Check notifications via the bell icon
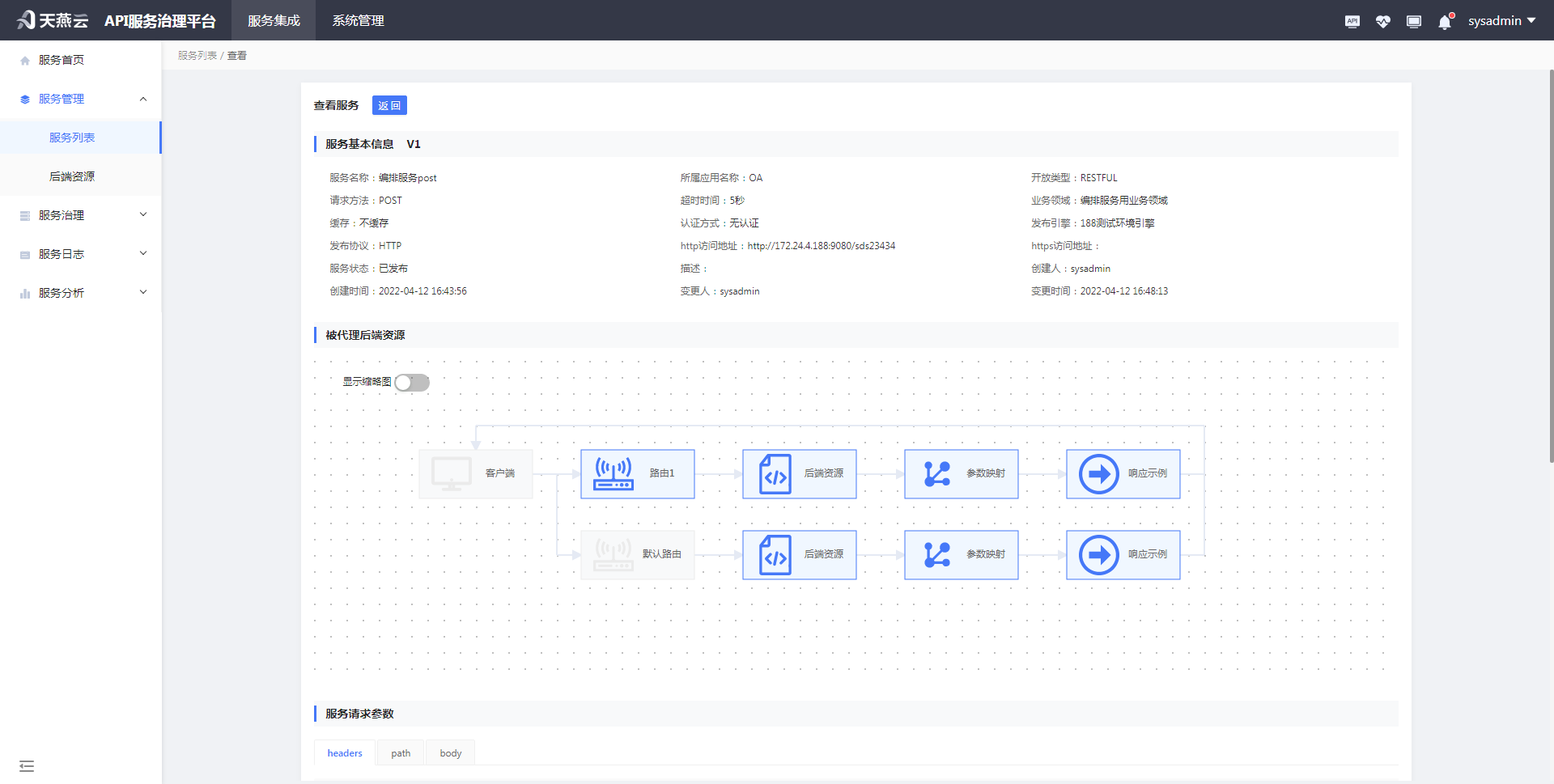Image resolution: width=1554 pixels, height=784 pixels. pos(1444,23)
